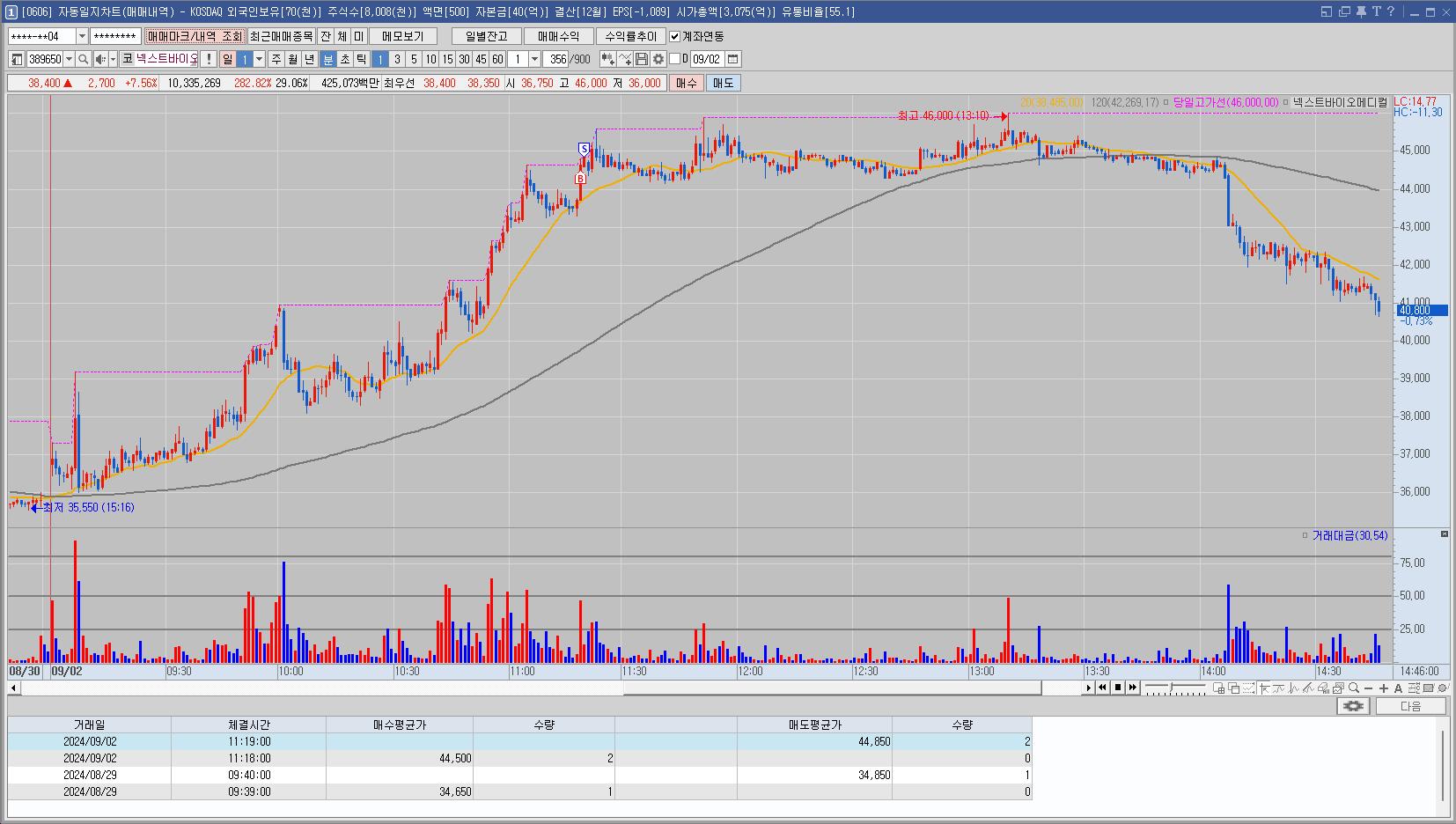Click the crosshair cursor tool icon

coord(1264,688)
